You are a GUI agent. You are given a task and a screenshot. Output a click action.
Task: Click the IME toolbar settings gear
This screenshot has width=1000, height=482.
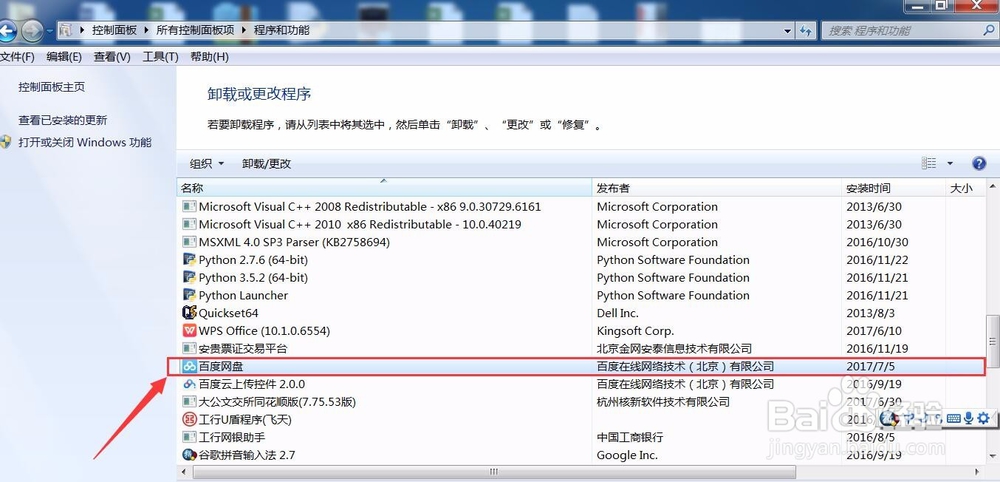pos(983,418)
